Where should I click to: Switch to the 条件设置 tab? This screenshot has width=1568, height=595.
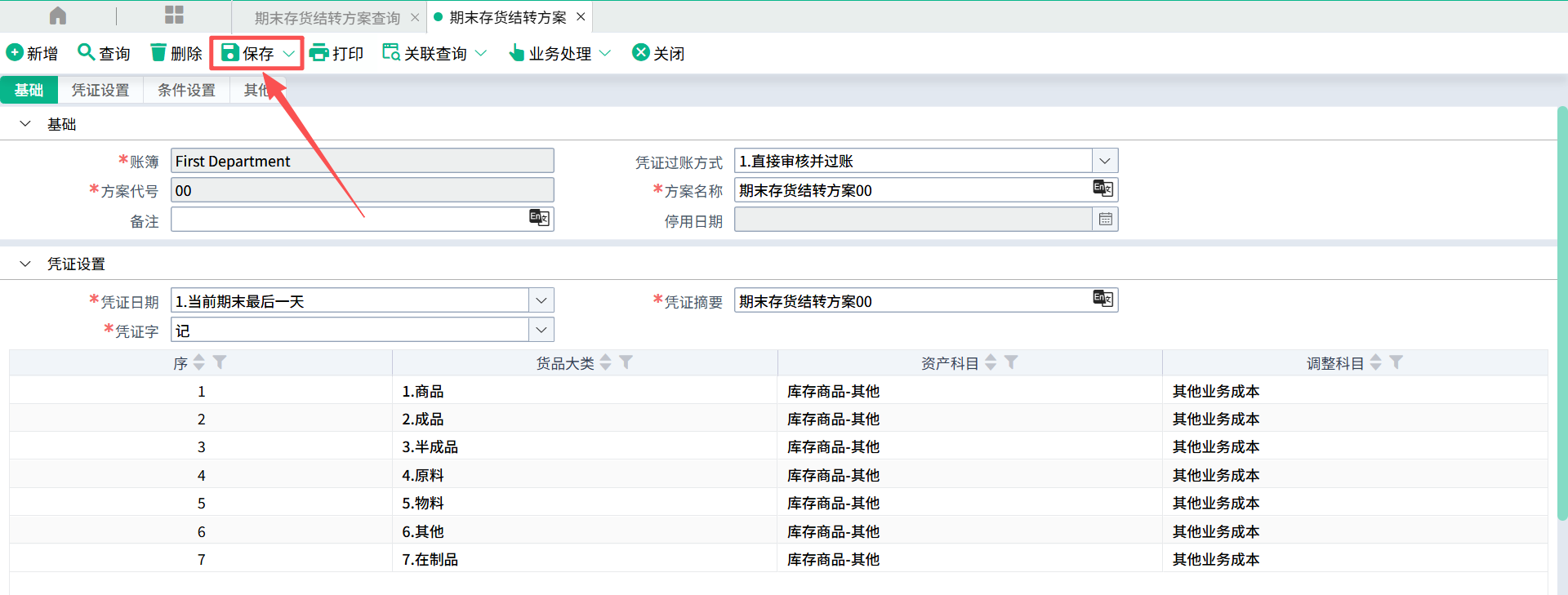click(x=186, y=90)
